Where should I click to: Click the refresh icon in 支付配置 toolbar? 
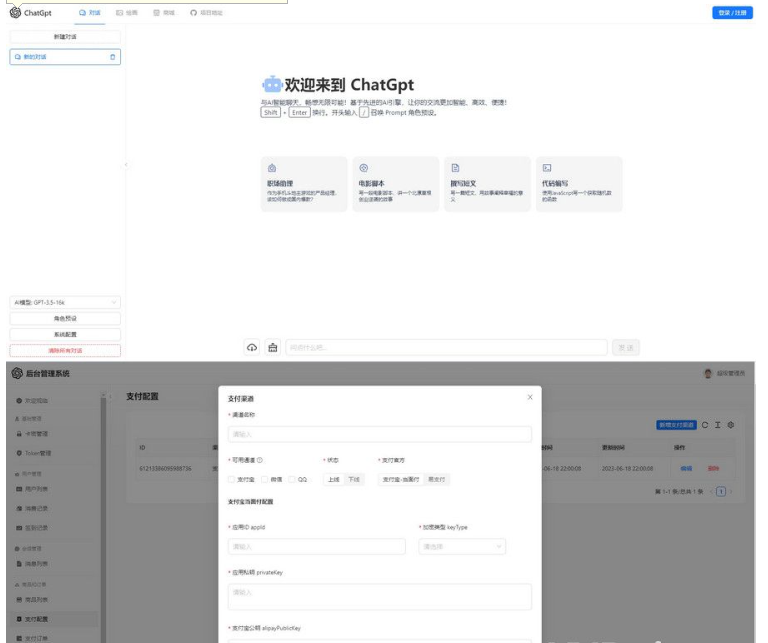(704, 425)
